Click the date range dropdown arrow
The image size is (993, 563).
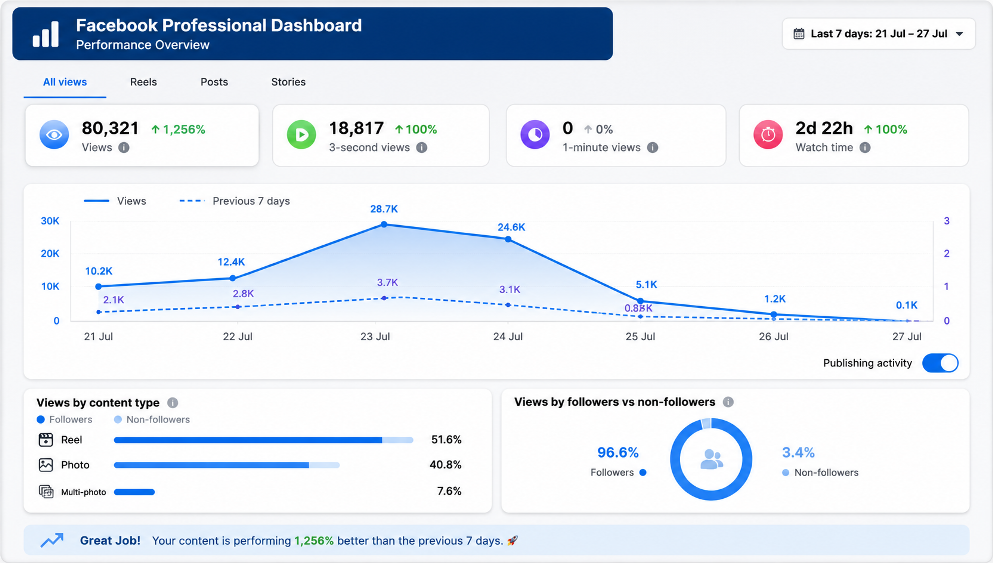pos(959,34)
